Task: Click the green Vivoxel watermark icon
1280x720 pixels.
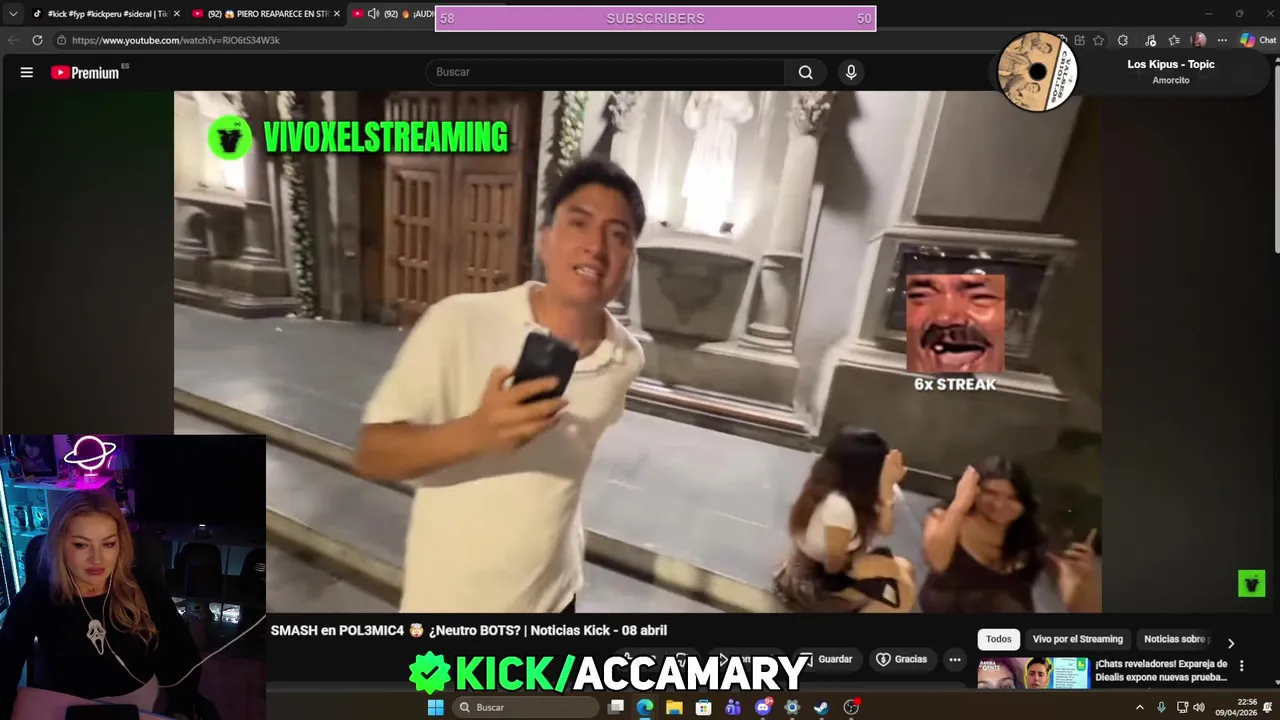Action: 1251,583
